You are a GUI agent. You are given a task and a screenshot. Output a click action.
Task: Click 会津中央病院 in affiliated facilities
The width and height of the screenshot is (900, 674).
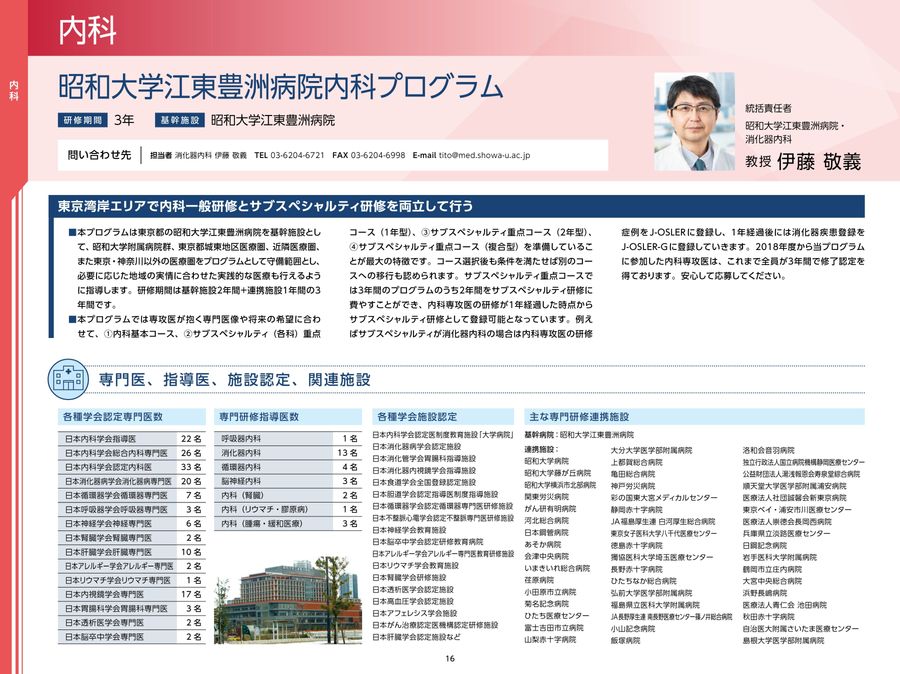[x=546, y=556]
